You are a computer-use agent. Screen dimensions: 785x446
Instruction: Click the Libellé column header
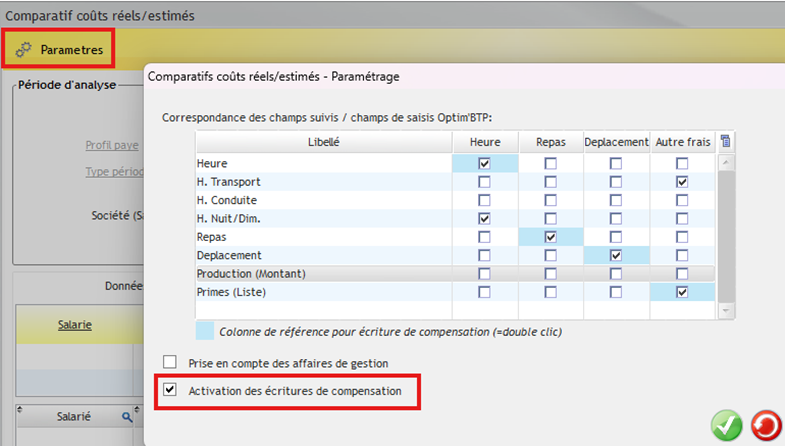point(324,142)
